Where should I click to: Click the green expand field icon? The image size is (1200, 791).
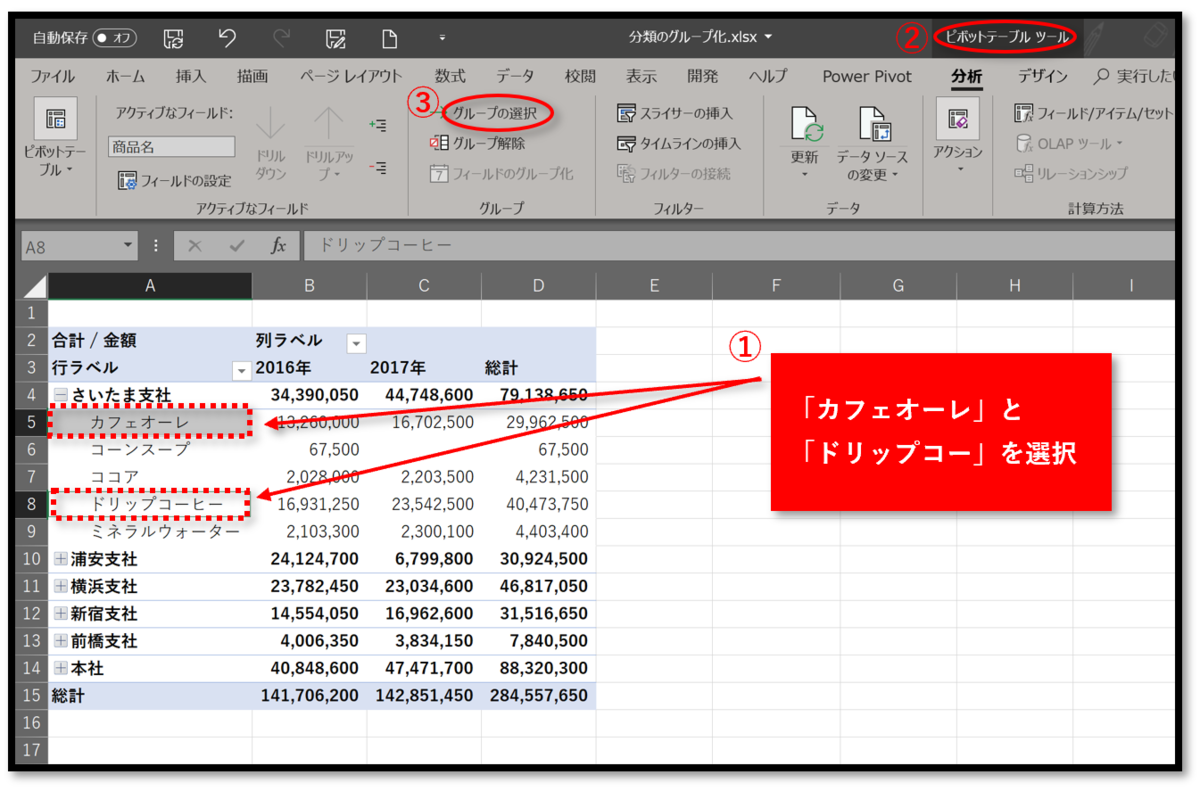click(378, 125)
